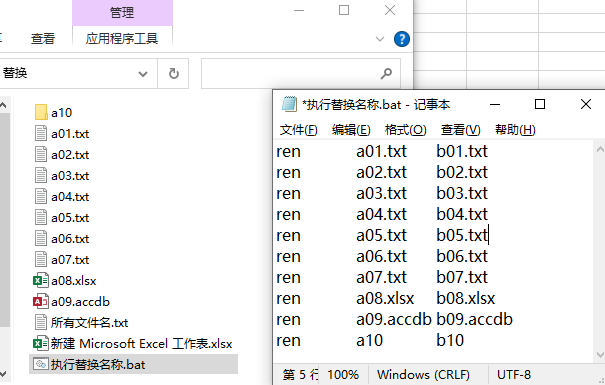The height and width of the screenshot is (385, 605).
Task: Minimize the Explorer window
Action: click(x=299, y=10)
